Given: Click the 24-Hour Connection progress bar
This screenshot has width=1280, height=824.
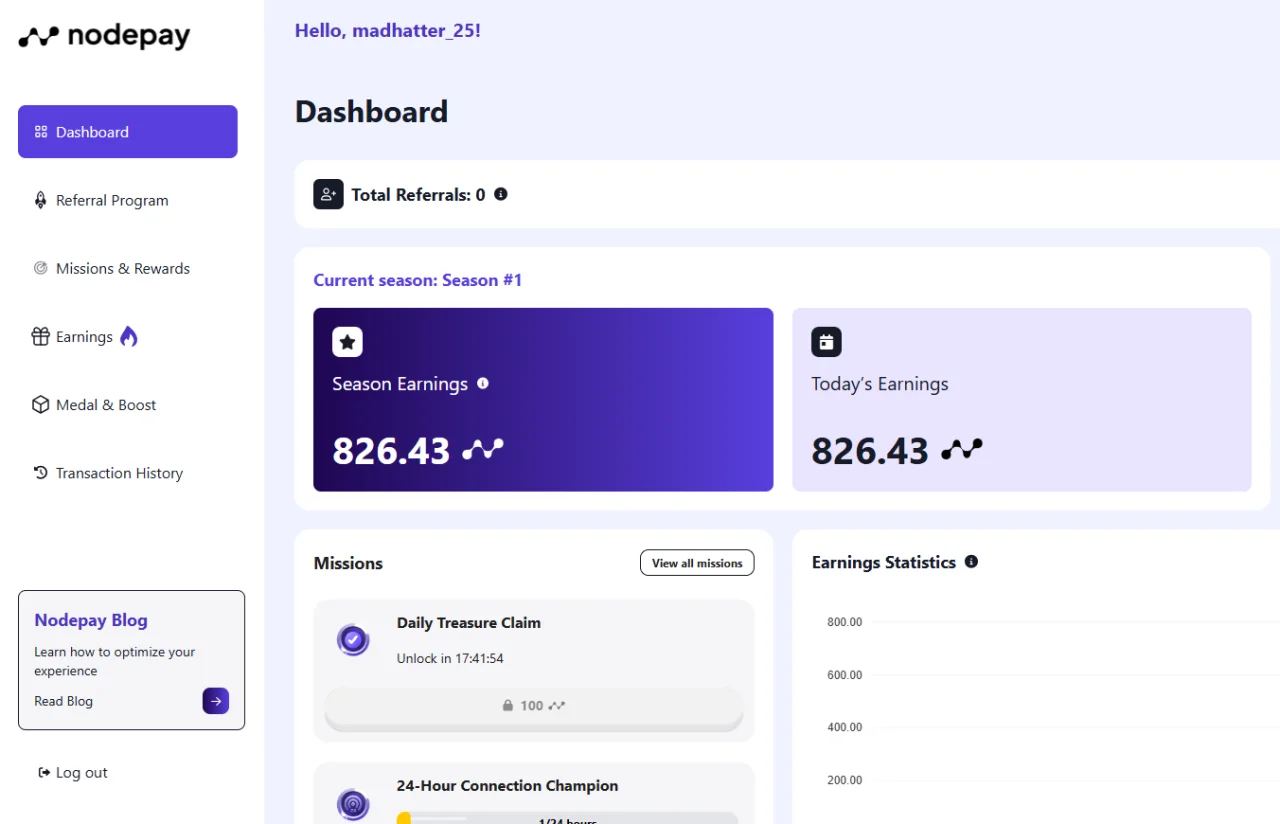Looking at the screenshot, I should pos(567,818).
